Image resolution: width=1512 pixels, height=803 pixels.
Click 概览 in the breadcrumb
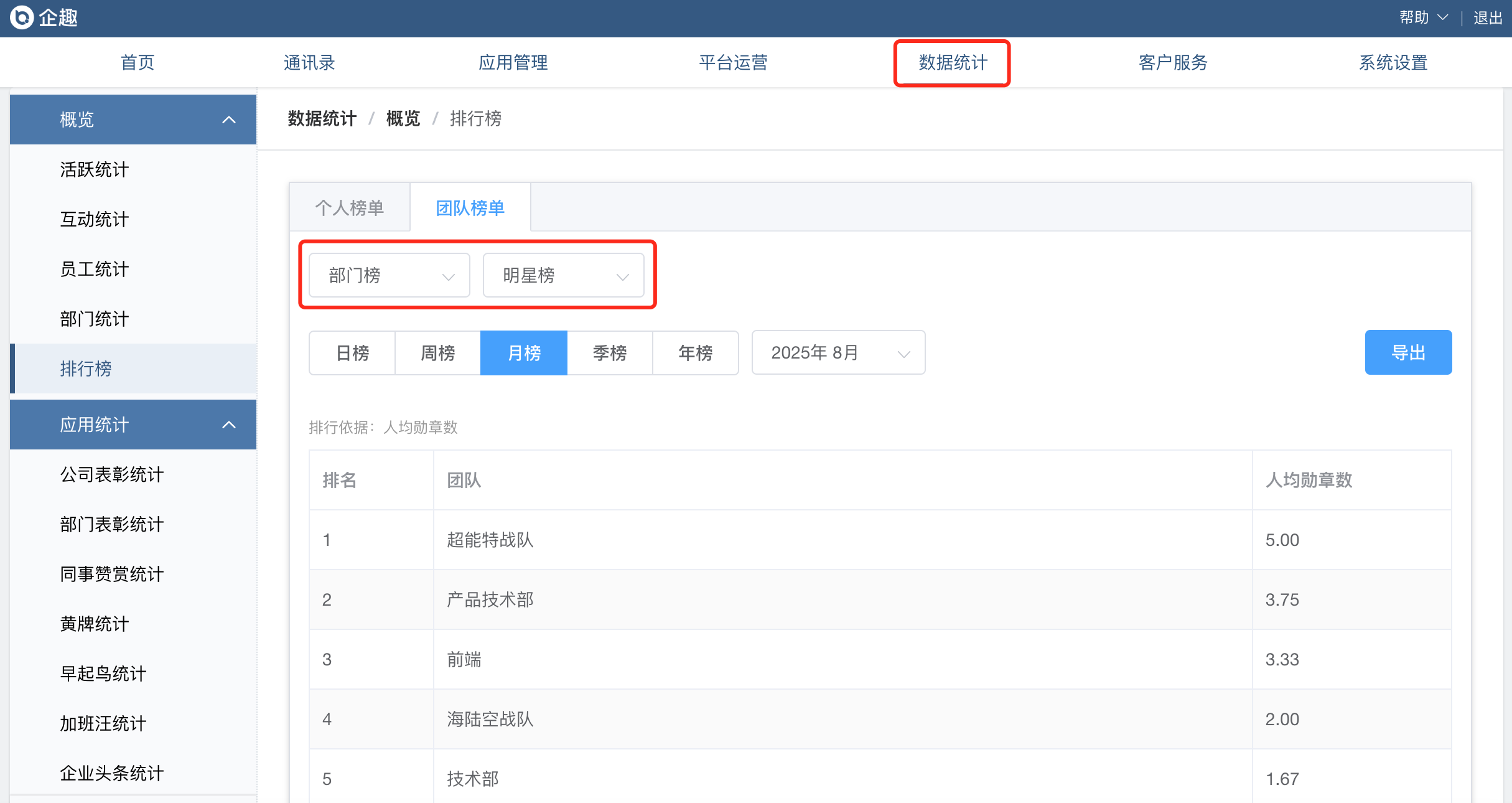[x=403, y=118]
